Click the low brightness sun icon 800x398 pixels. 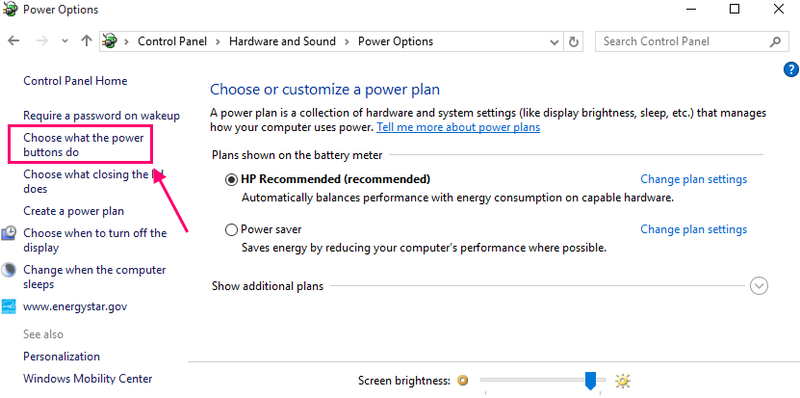pyautogui.click(x=463, y=380)
